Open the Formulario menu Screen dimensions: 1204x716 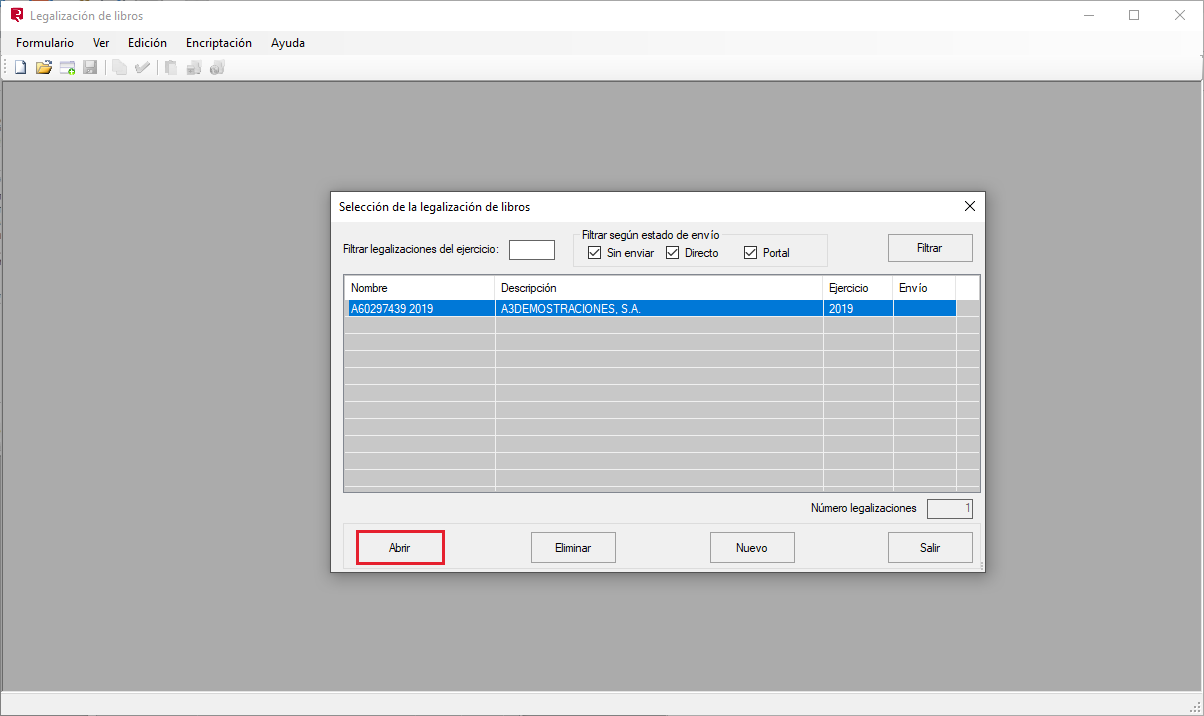click(45, 43)
